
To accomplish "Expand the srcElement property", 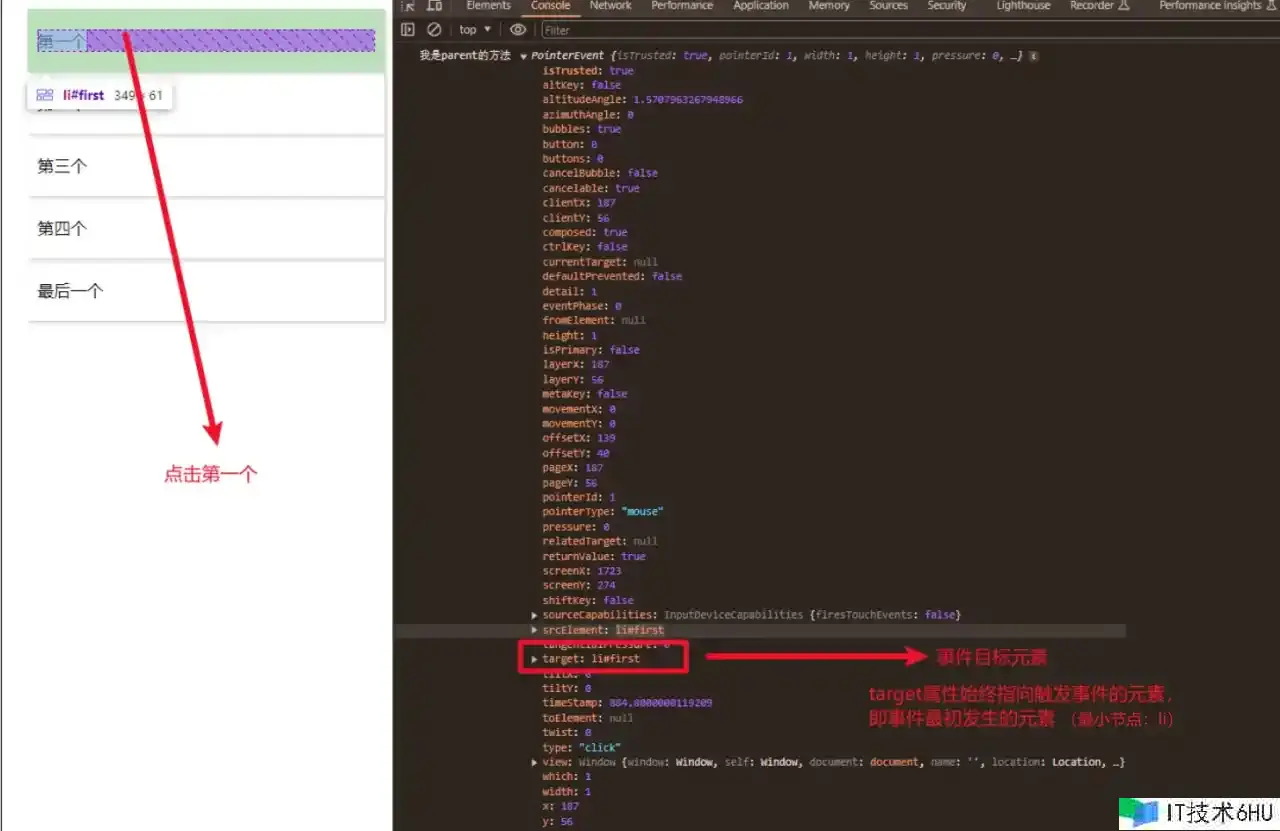I will pyautogui.click(x=535, y=630).
